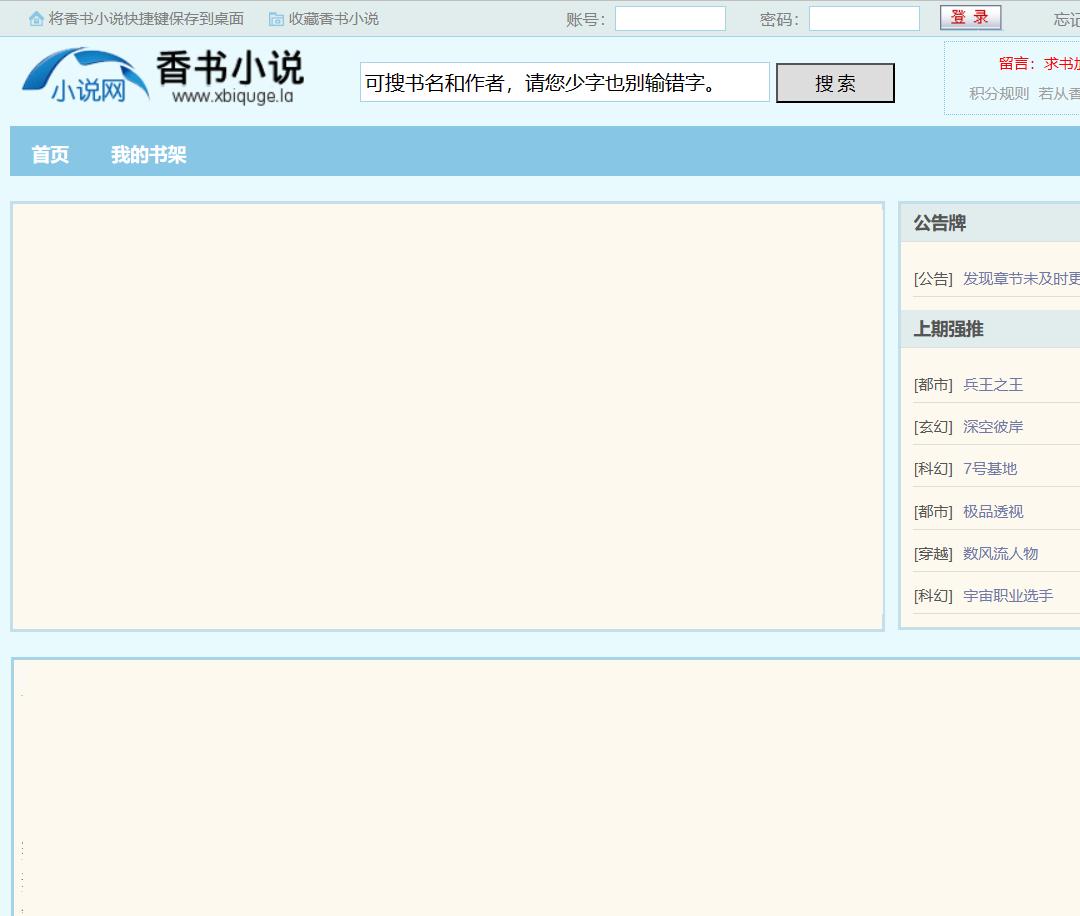Open the novel 宇宙职业选手
The width and height of the screenshot is (1080, 916).
click(x=1008, y=596)
